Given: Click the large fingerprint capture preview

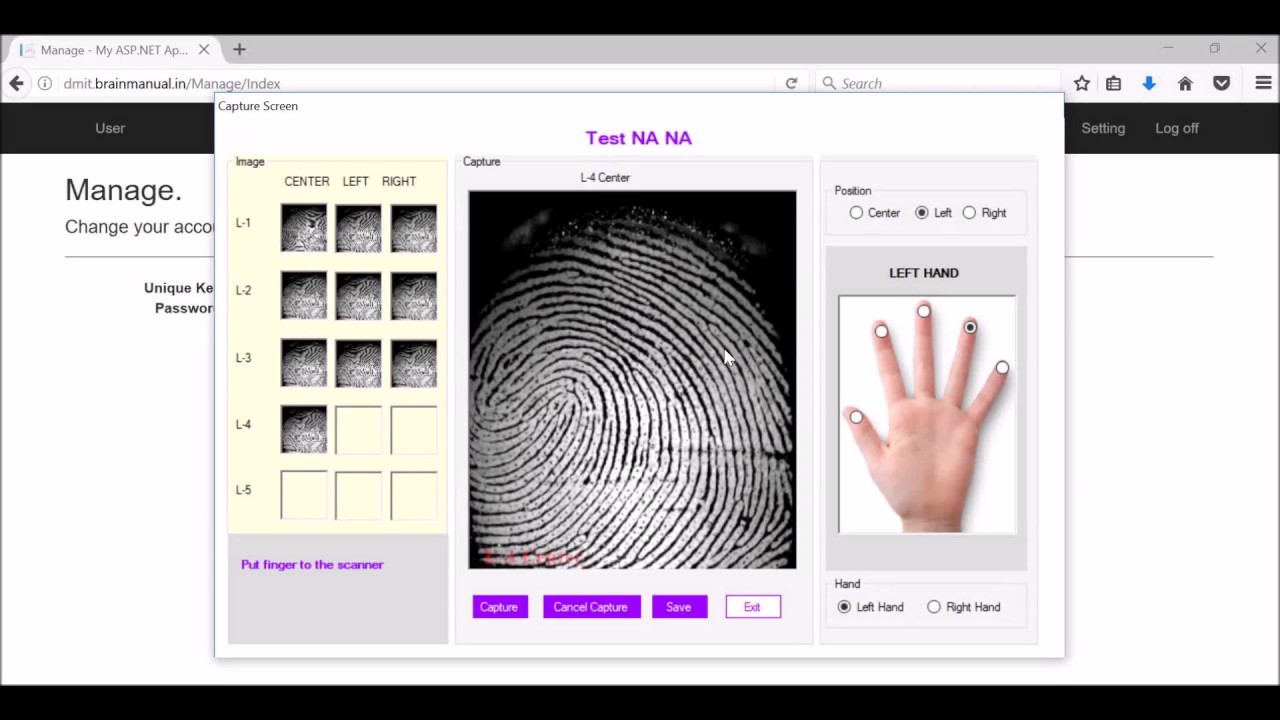Looking at the screenshot, I should pos(633,380).
